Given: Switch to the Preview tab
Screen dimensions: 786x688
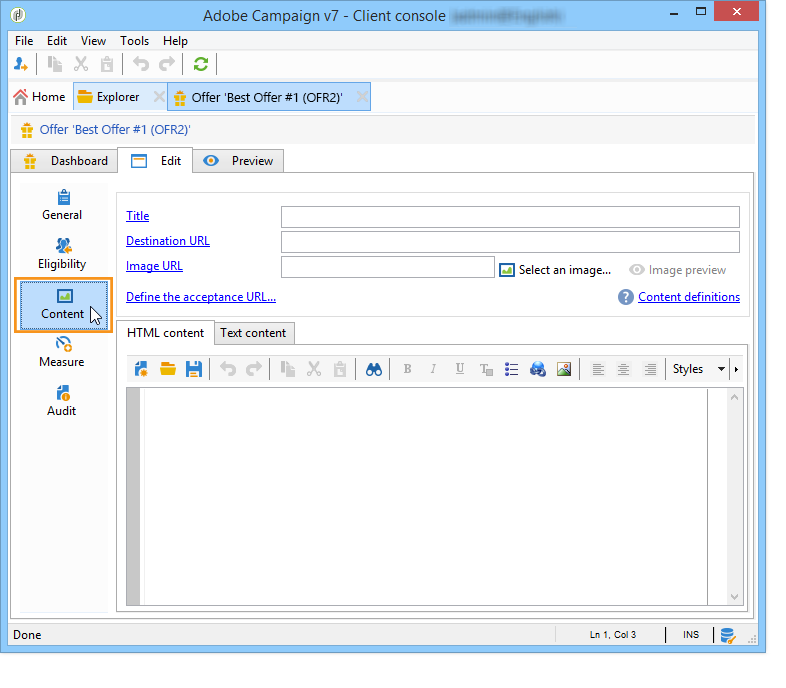Looking at the screenshot, I should click(x=238, y=161).
